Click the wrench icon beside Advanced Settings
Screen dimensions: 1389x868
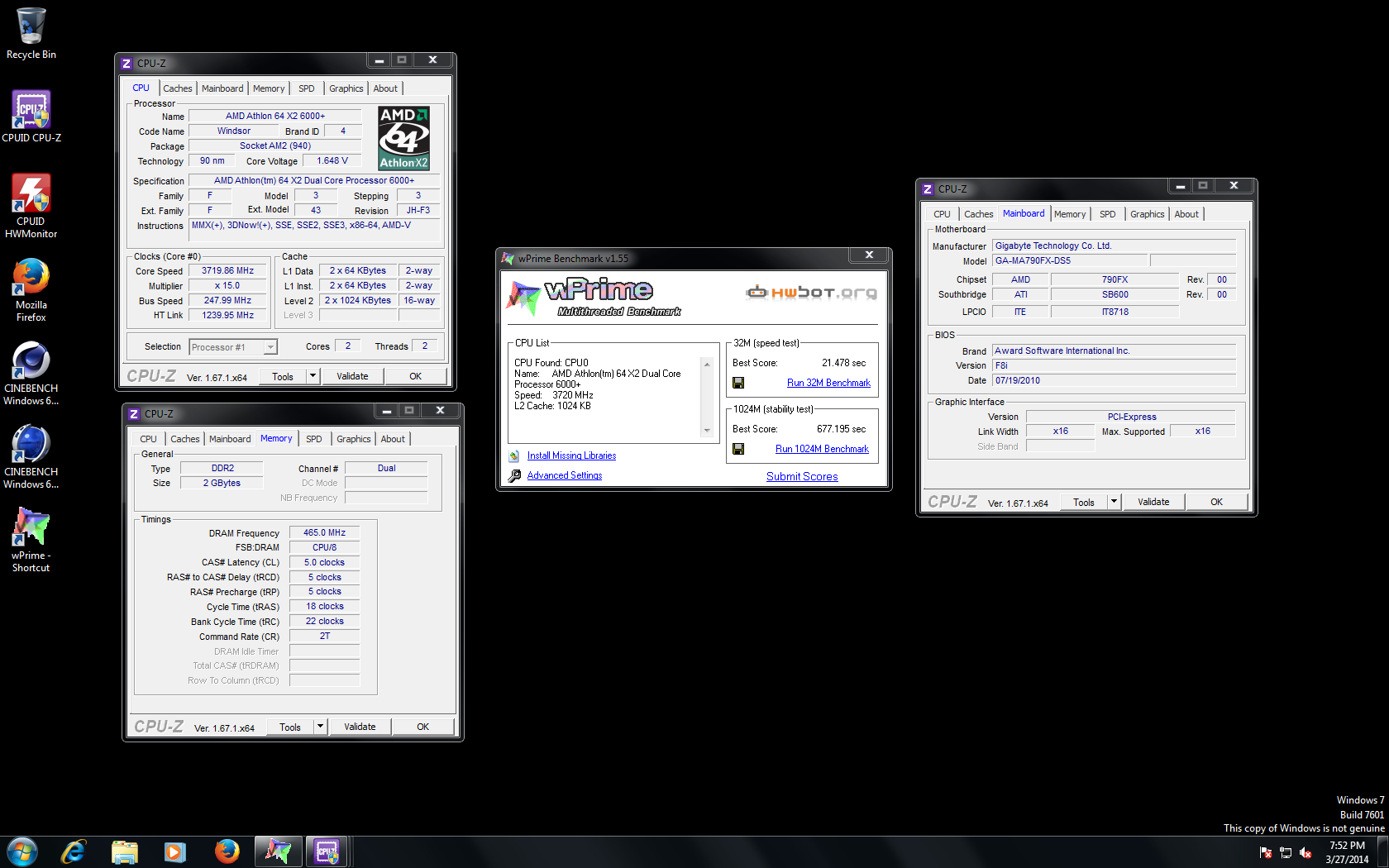pyautogui.click(x=514, y=475)
